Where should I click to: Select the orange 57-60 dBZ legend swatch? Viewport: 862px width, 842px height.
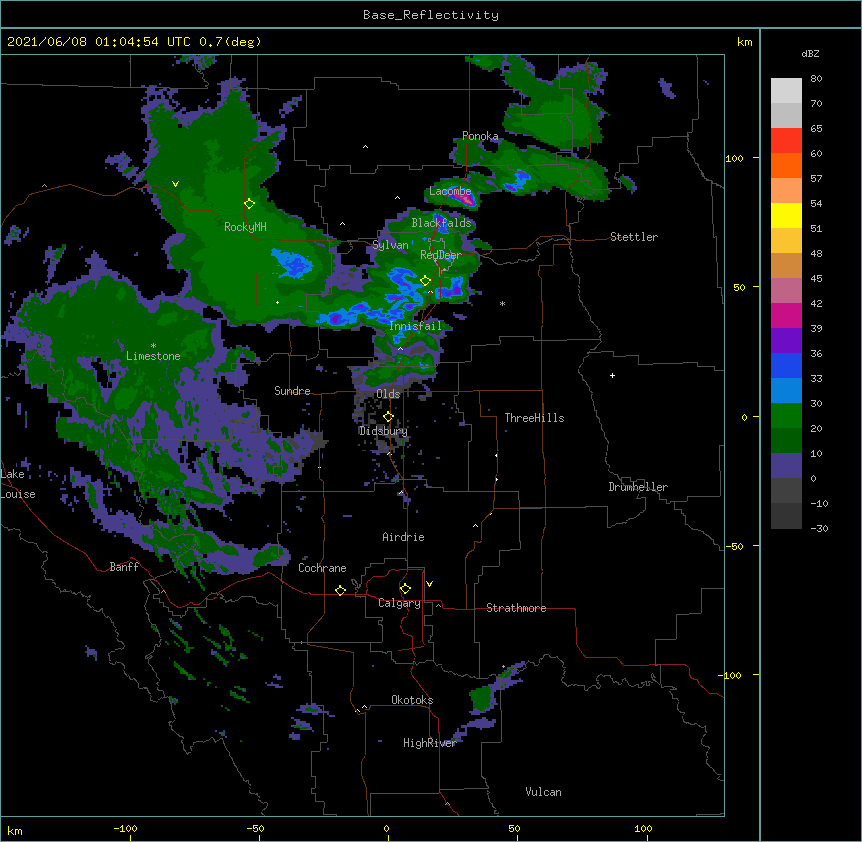pyautogui.click(x=786, y=166)
